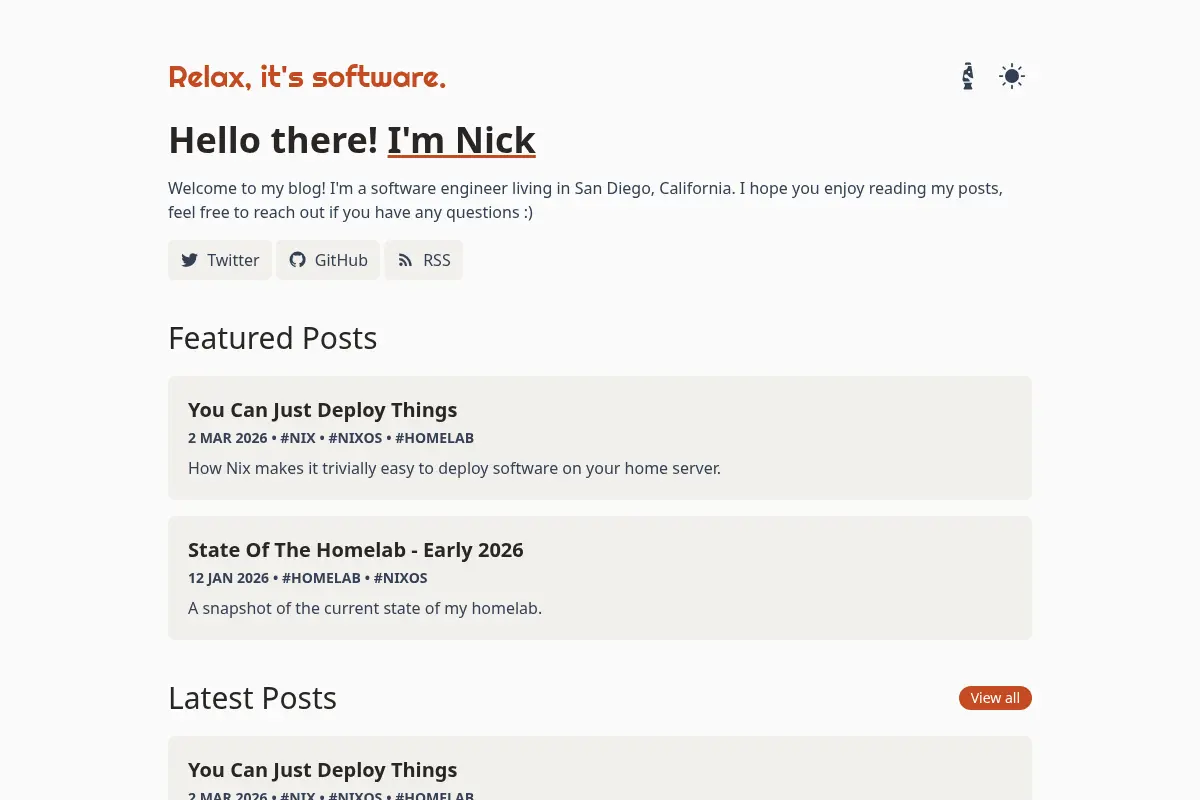
Task: Click the "2 MAR 2026" featured post date
Action: tap(228, 438)
